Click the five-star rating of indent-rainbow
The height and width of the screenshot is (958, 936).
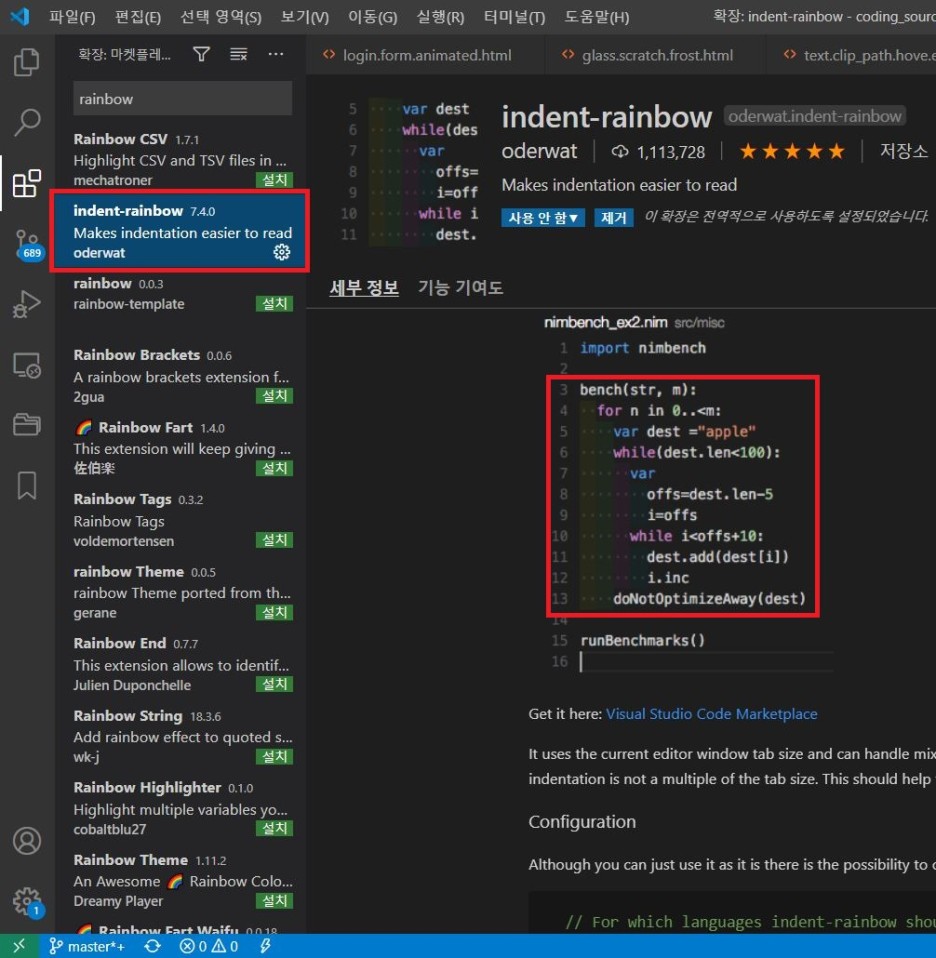click(792, 151)
